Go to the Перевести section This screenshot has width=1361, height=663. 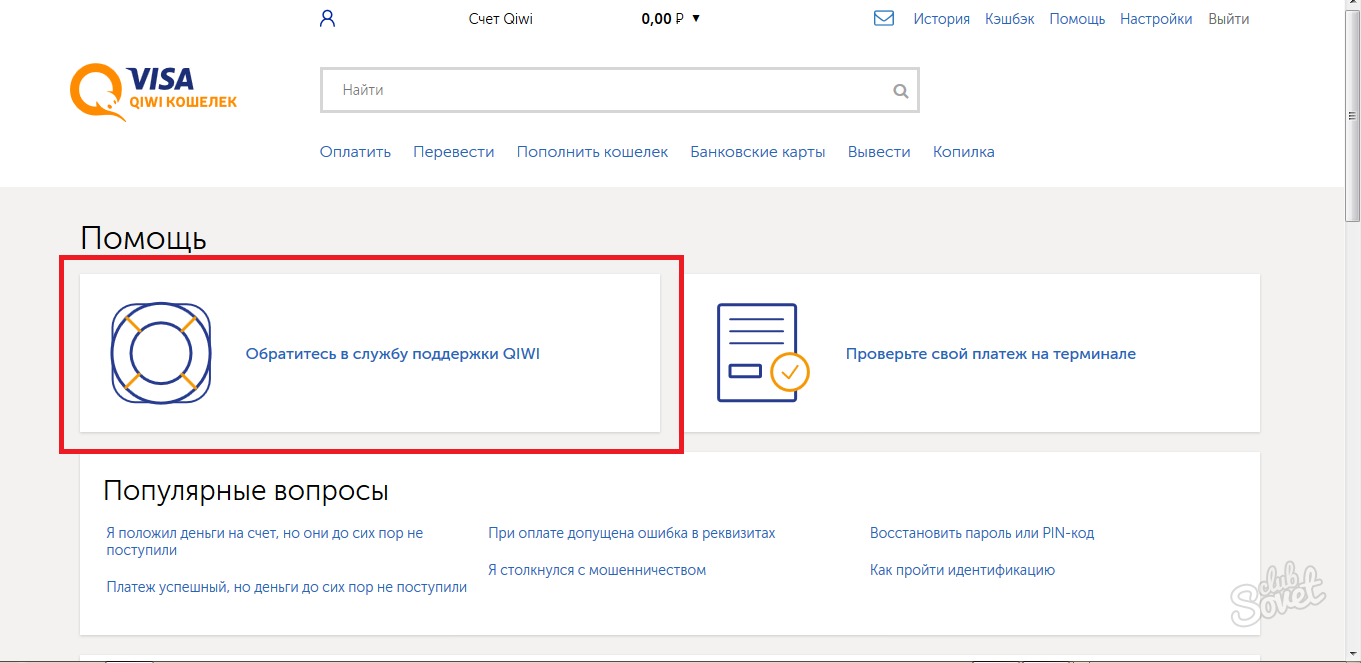454,152
